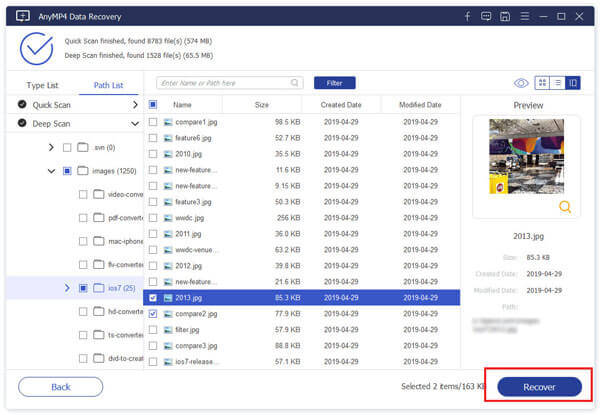Select the Path List tab
The image size is (600, 415).
click(x=108, y=85)
